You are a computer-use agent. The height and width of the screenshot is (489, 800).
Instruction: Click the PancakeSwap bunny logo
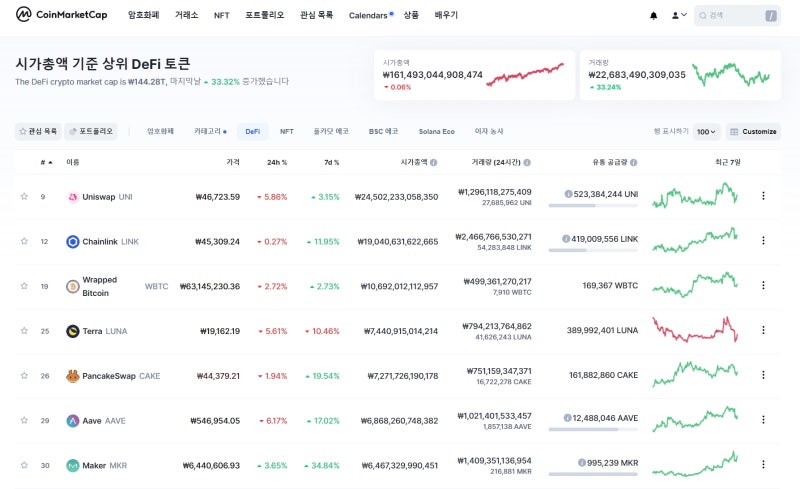73,376
